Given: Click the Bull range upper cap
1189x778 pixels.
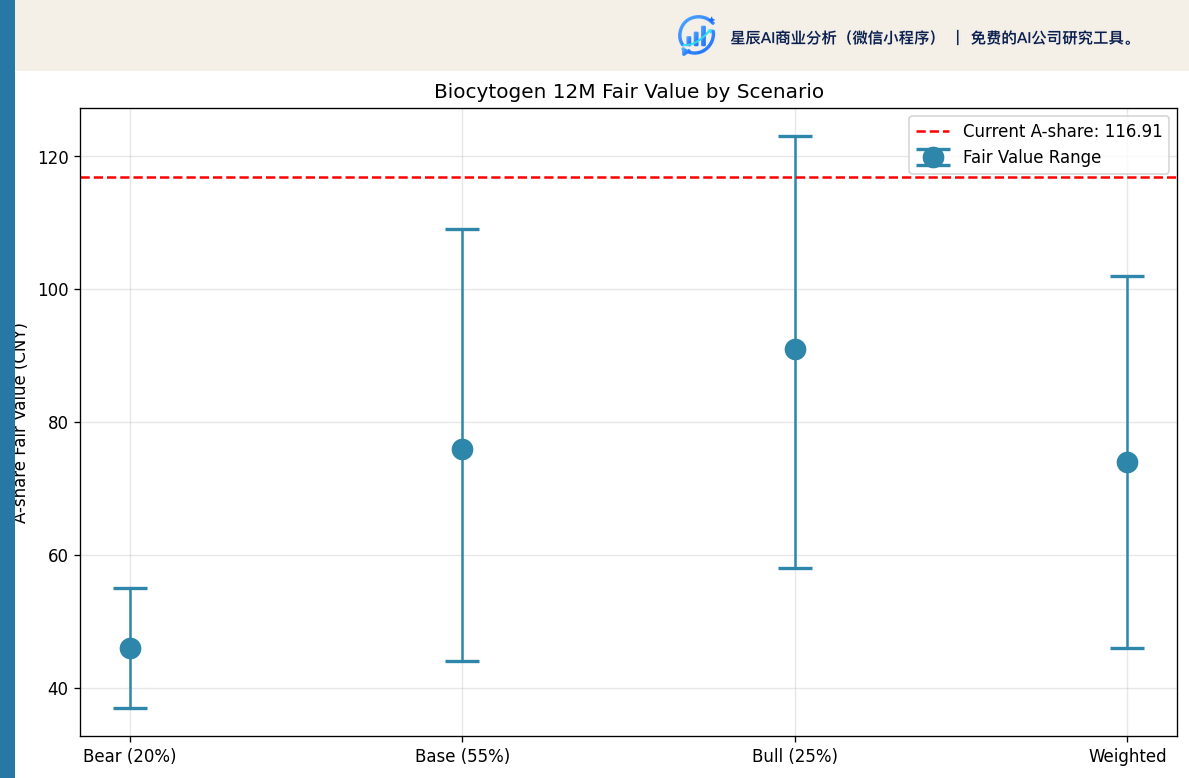Looking at the screenshot, I should pyautogui.click(x=795, y=136).
